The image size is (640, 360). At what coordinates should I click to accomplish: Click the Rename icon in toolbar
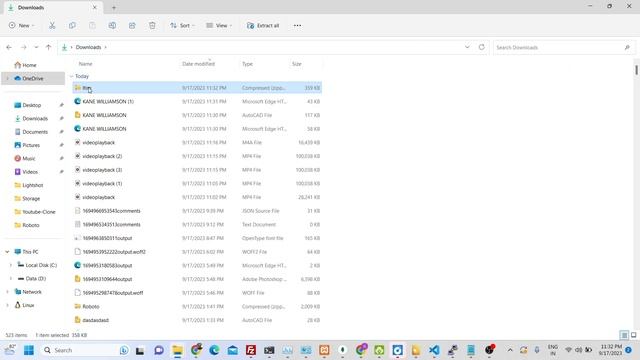112,25
